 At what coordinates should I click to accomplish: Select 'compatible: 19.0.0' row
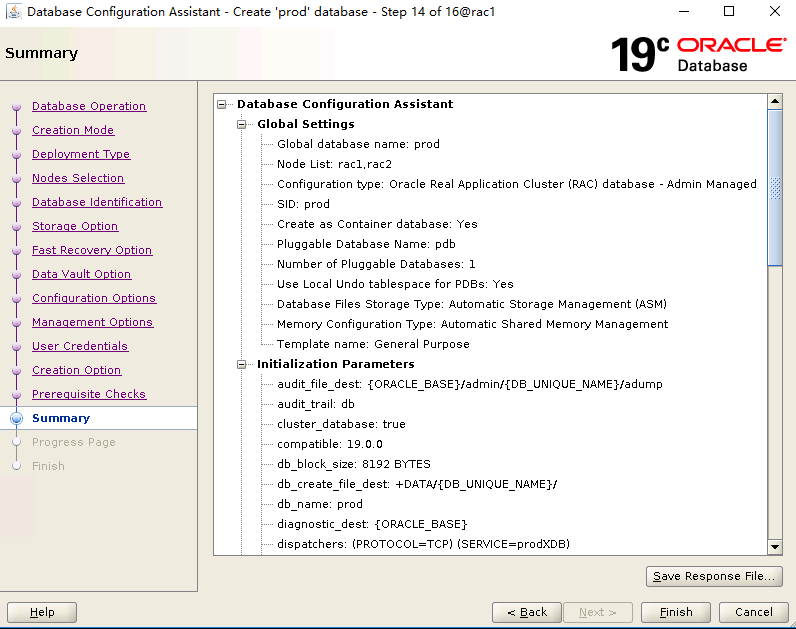point(330,444)
